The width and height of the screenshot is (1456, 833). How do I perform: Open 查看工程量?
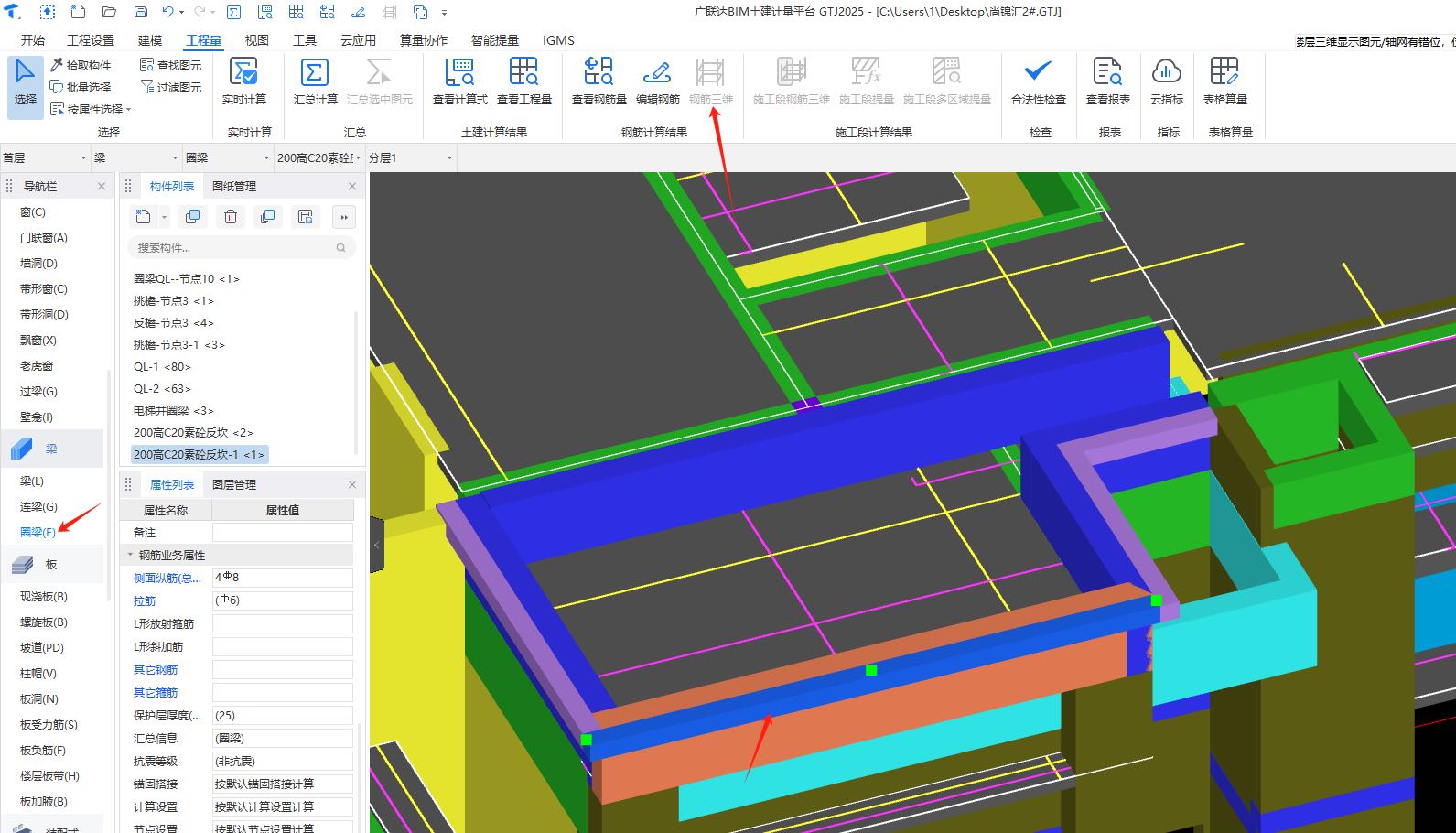[x=524, y=82]
